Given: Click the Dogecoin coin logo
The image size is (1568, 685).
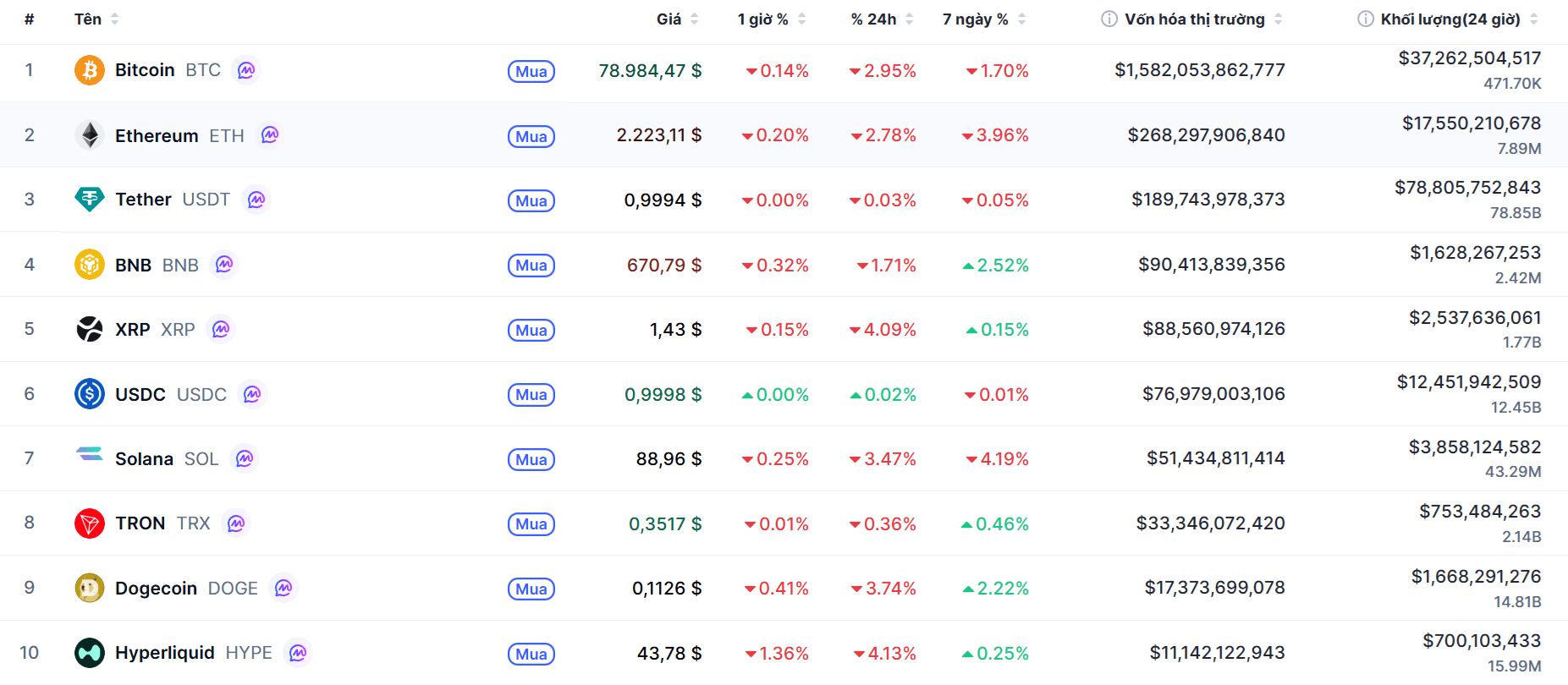Looking at the screenshot, I should (90, 588).
